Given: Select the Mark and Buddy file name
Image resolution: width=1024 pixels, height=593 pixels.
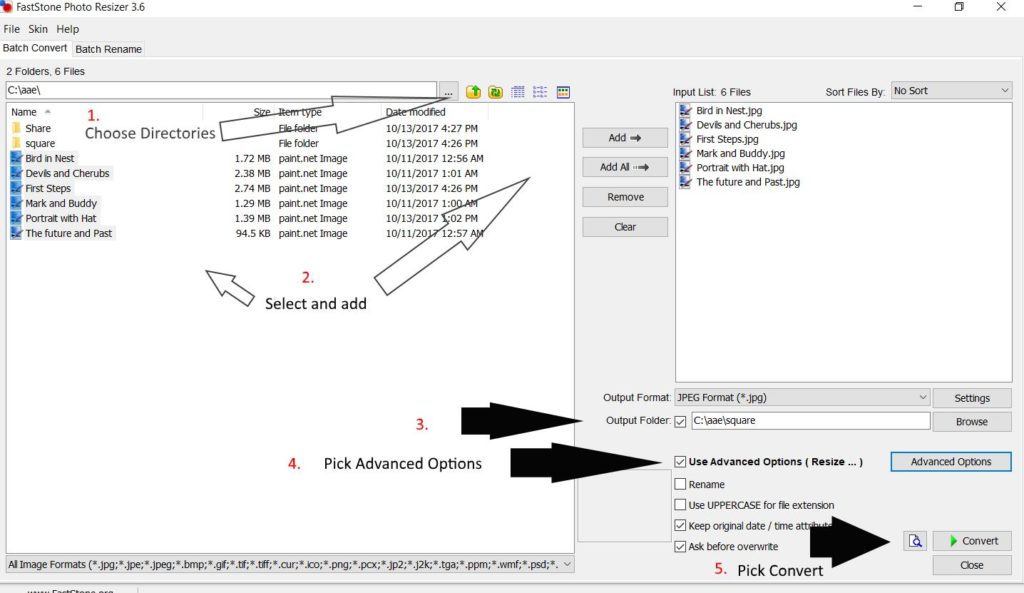Looking at the screenshot, I should [61, 203].
